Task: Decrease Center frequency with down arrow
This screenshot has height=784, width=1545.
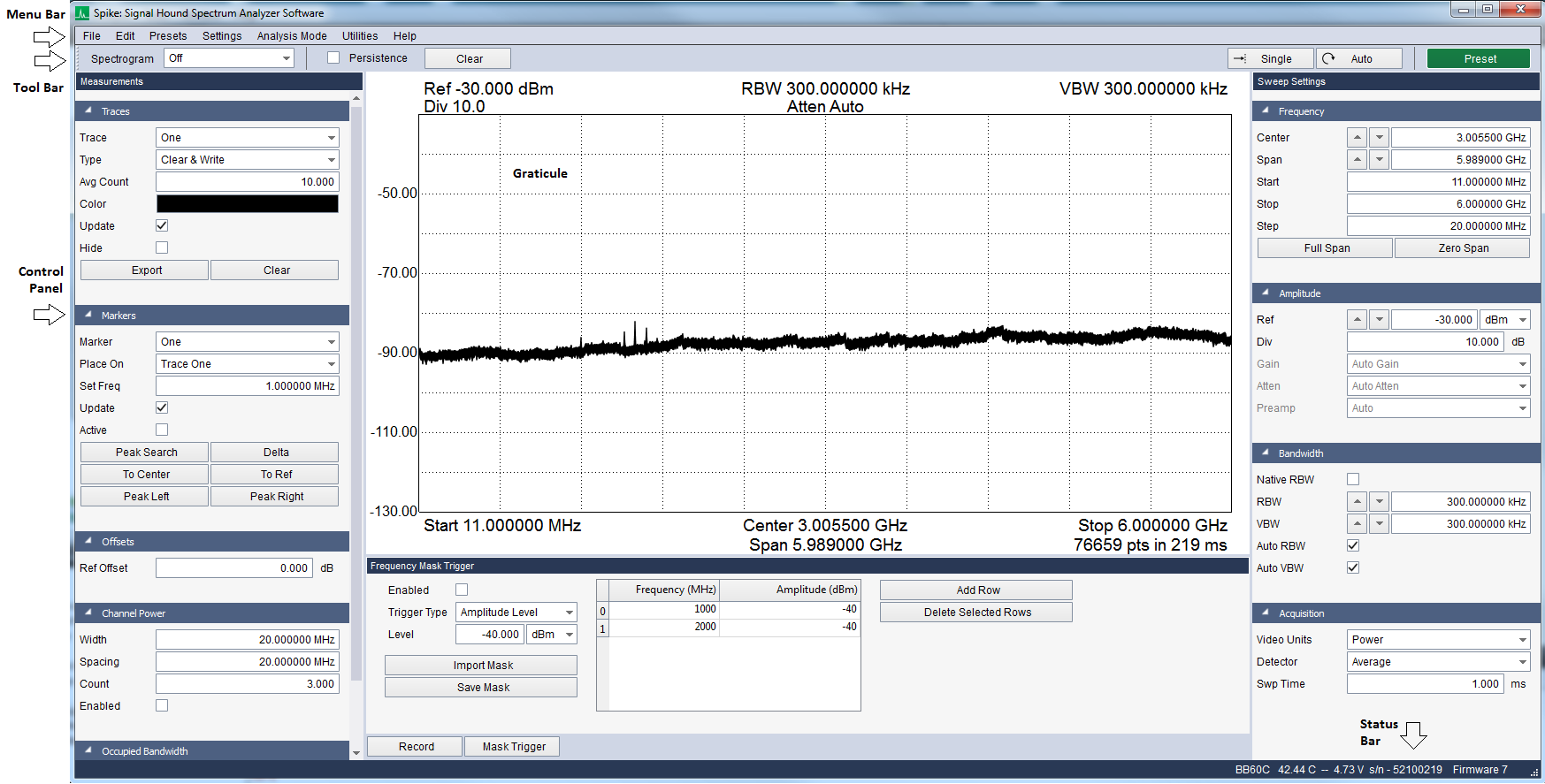Action: 1379,138
